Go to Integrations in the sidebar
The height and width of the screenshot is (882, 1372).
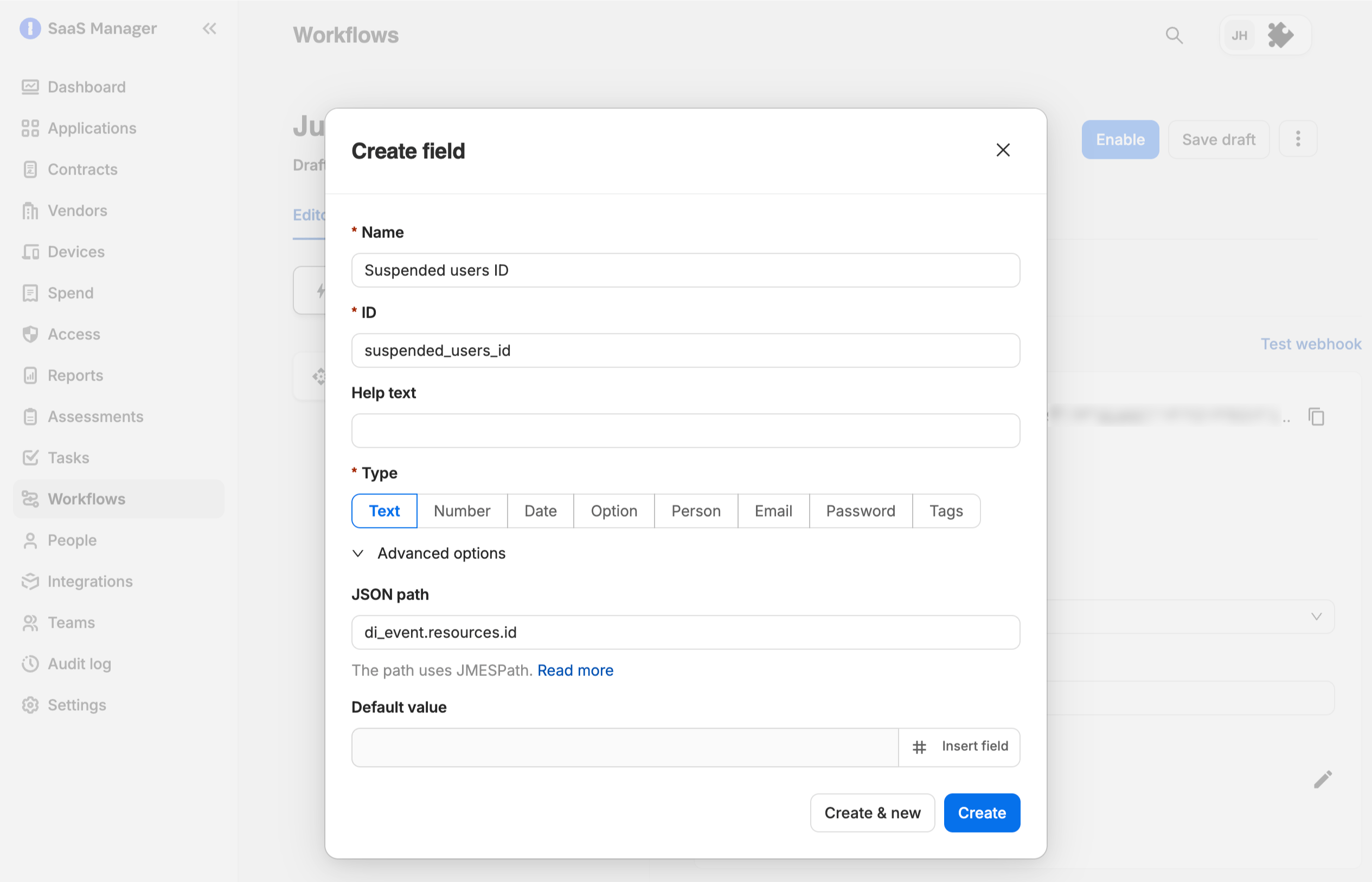pos(90,581)
